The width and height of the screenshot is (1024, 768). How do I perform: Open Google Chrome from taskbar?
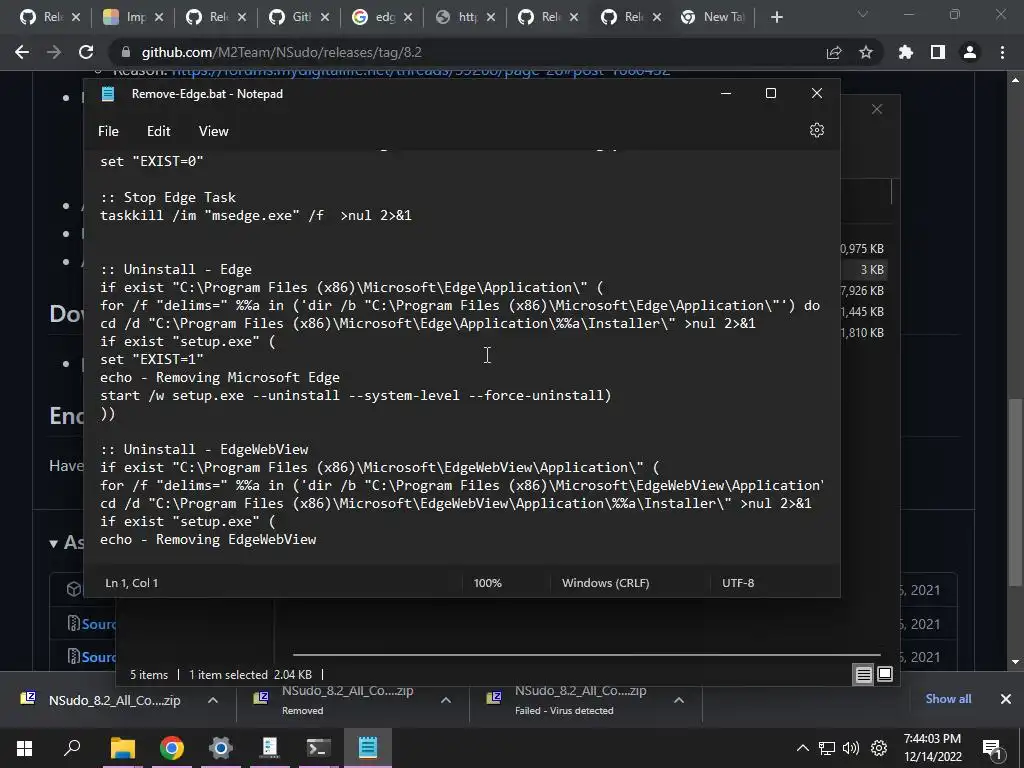tap(172, 748)
